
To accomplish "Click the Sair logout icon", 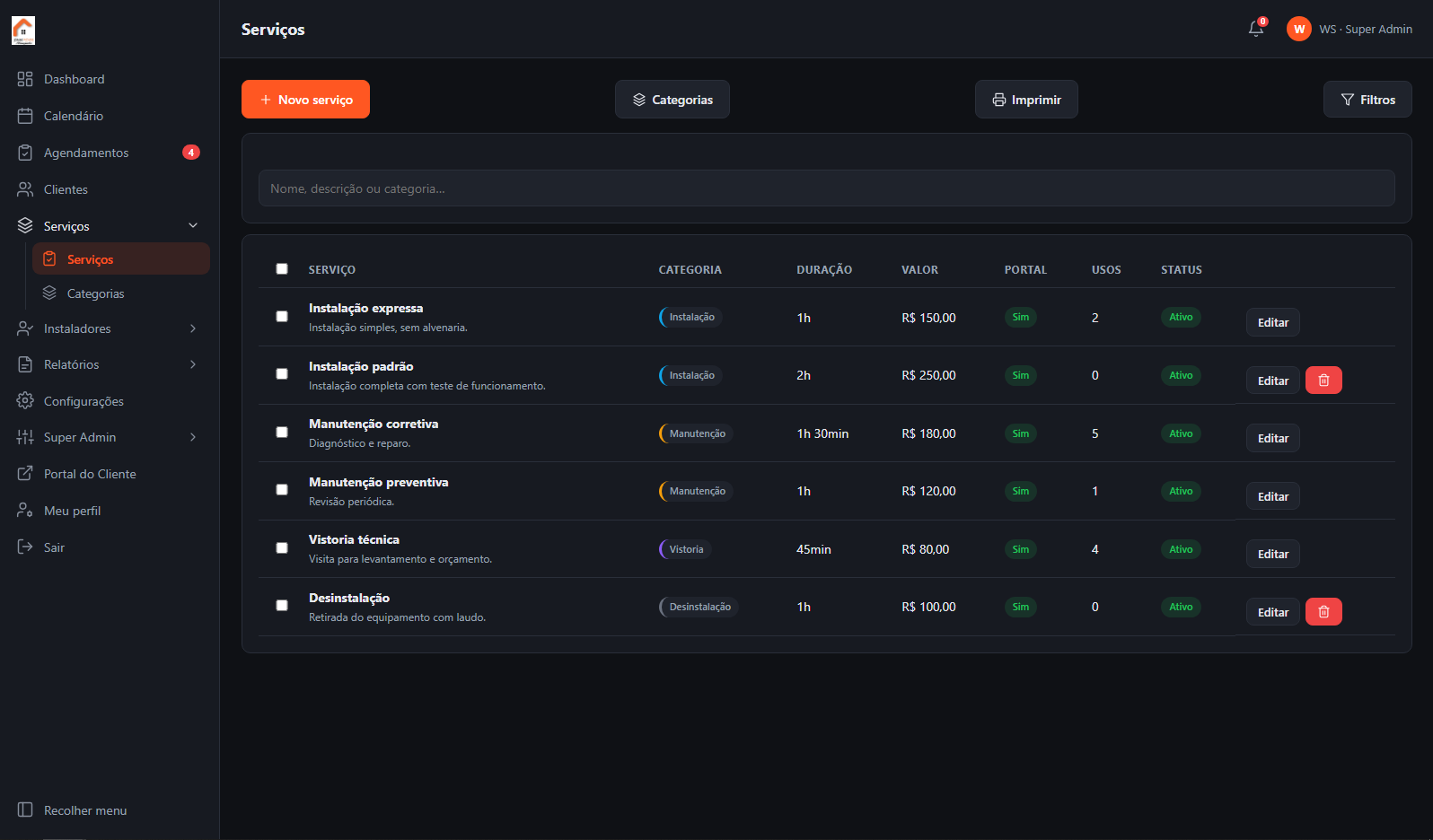I will pyautogui.click(x=25, y=547).
